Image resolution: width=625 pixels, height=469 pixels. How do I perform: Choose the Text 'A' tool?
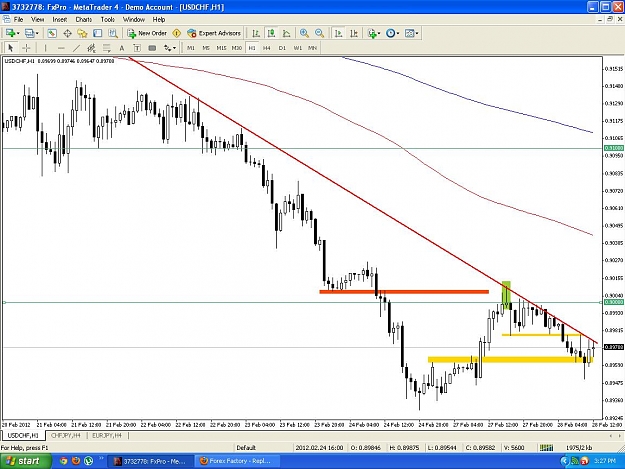[122, 48]
